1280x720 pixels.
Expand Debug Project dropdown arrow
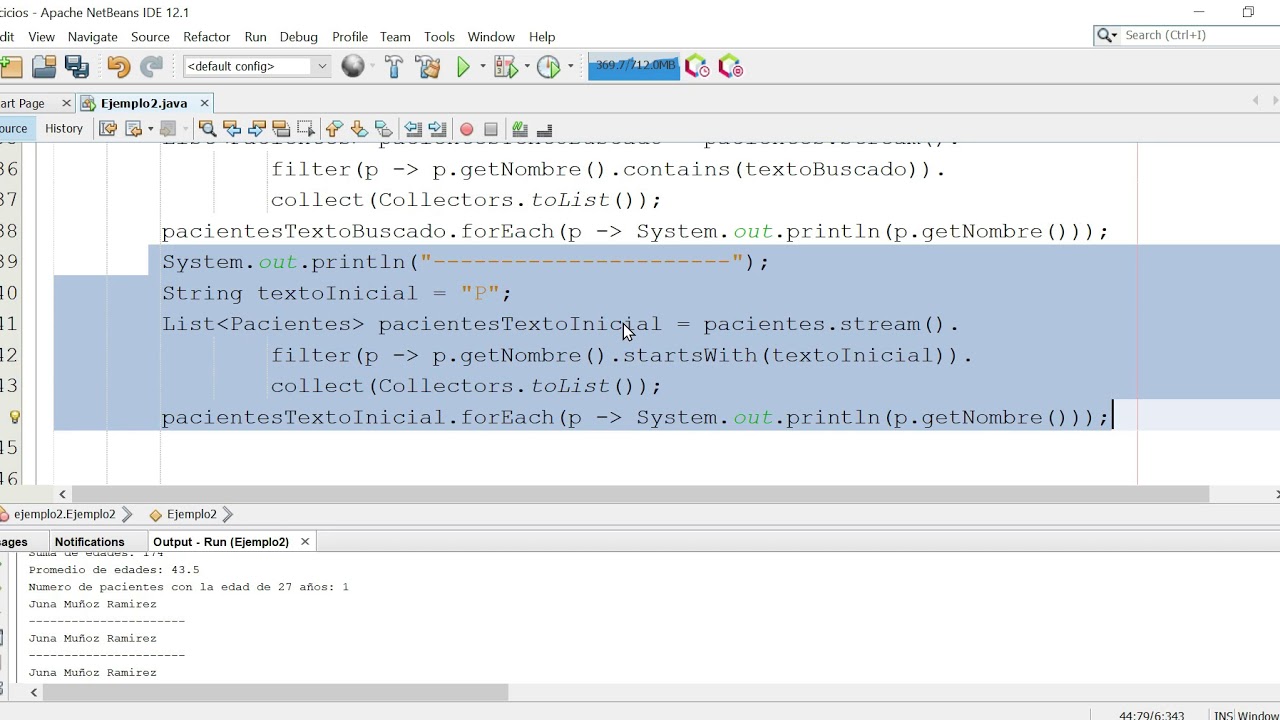525,67
